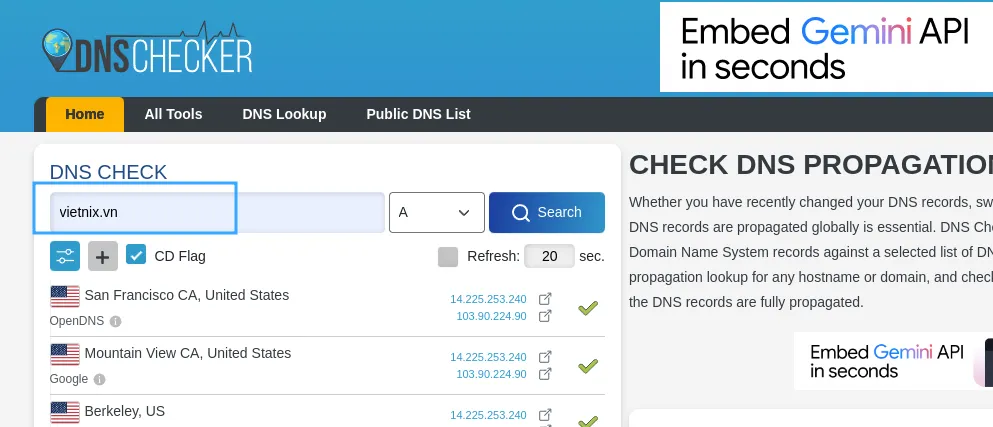Screen dimensions: 993x427
Task: Open the record type A dropdown
Action: (x=437, y=212)
